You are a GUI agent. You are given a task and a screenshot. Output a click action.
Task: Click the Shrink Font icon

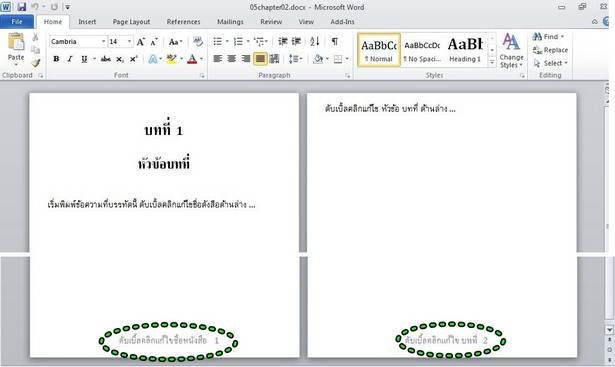tap(154, 42)
